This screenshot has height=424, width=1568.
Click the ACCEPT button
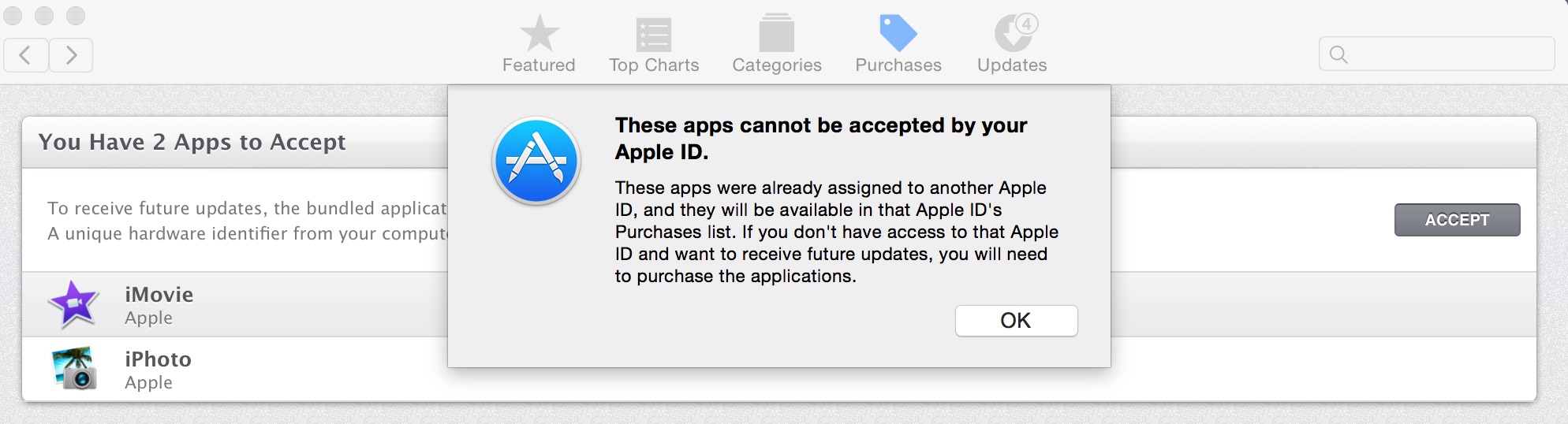(1457, 220)
